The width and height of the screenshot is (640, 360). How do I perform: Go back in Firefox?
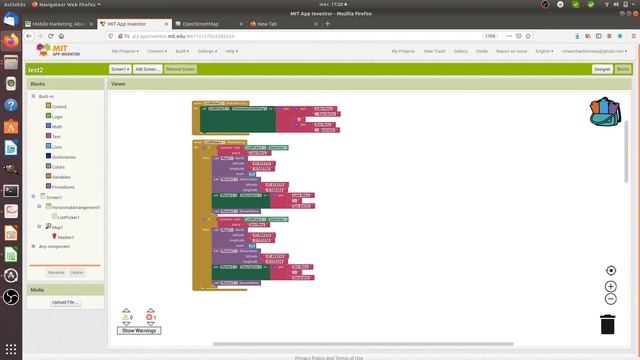tap(29, 36)
